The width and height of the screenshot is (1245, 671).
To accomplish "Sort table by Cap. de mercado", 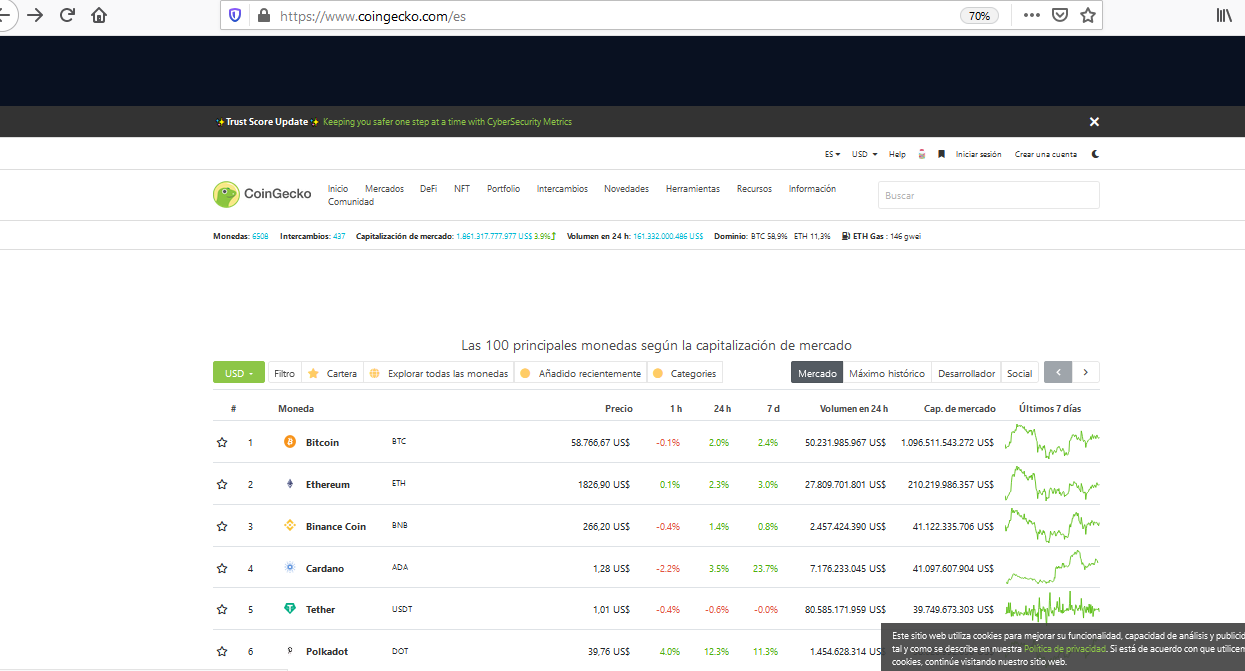I will [x=959, y=409].
